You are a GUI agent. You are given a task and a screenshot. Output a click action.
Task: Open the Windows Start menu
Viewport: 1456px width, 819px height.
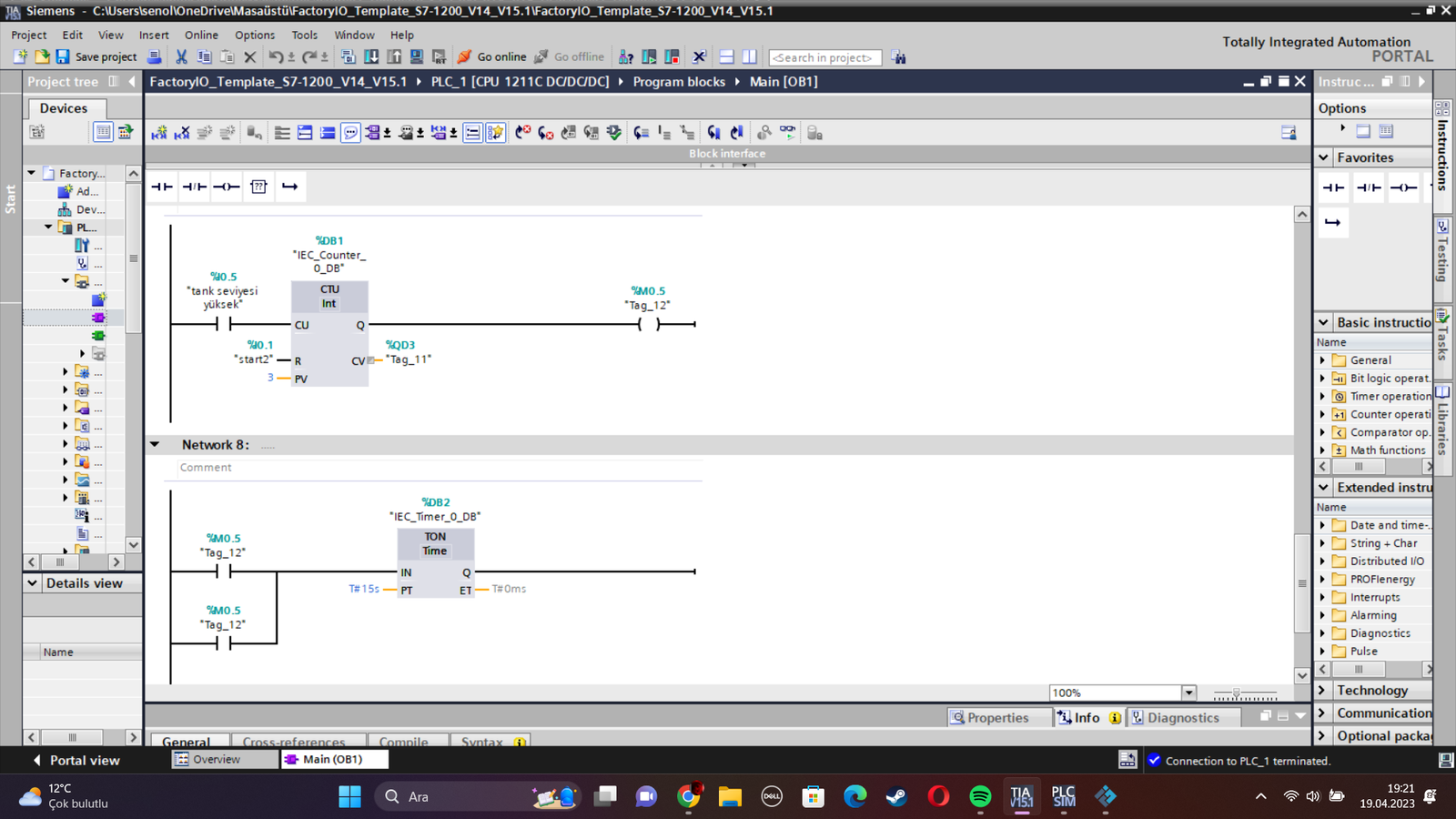349,797
